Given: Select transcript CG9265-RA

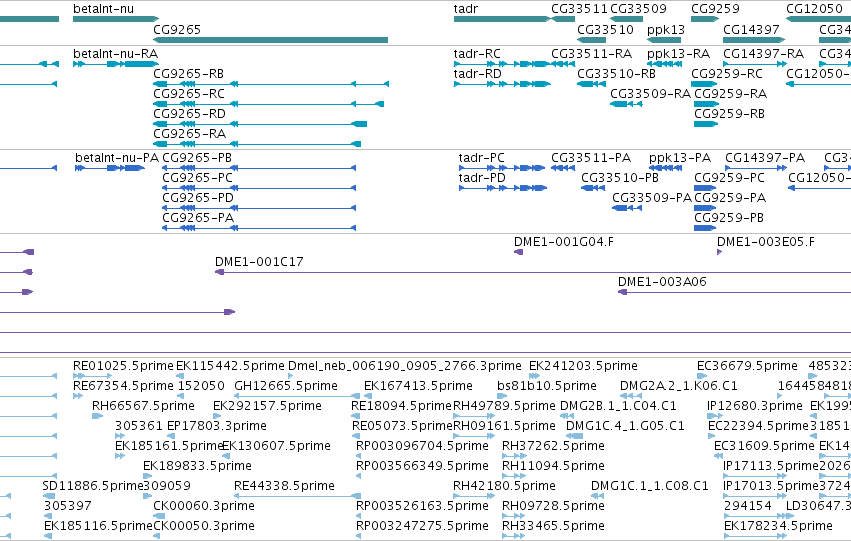Looking at the screenshot, I should point(257,144).
